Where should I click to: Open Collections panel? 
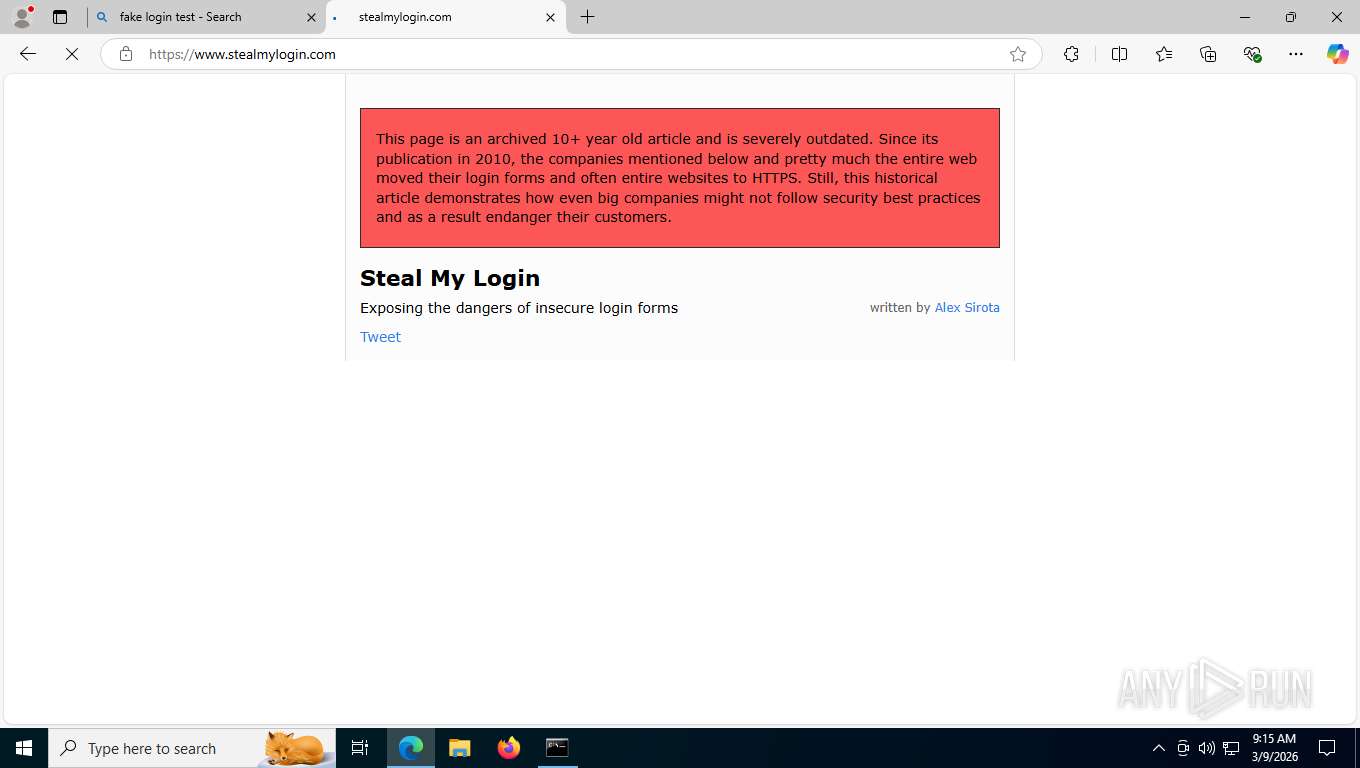coord(1208,54)
